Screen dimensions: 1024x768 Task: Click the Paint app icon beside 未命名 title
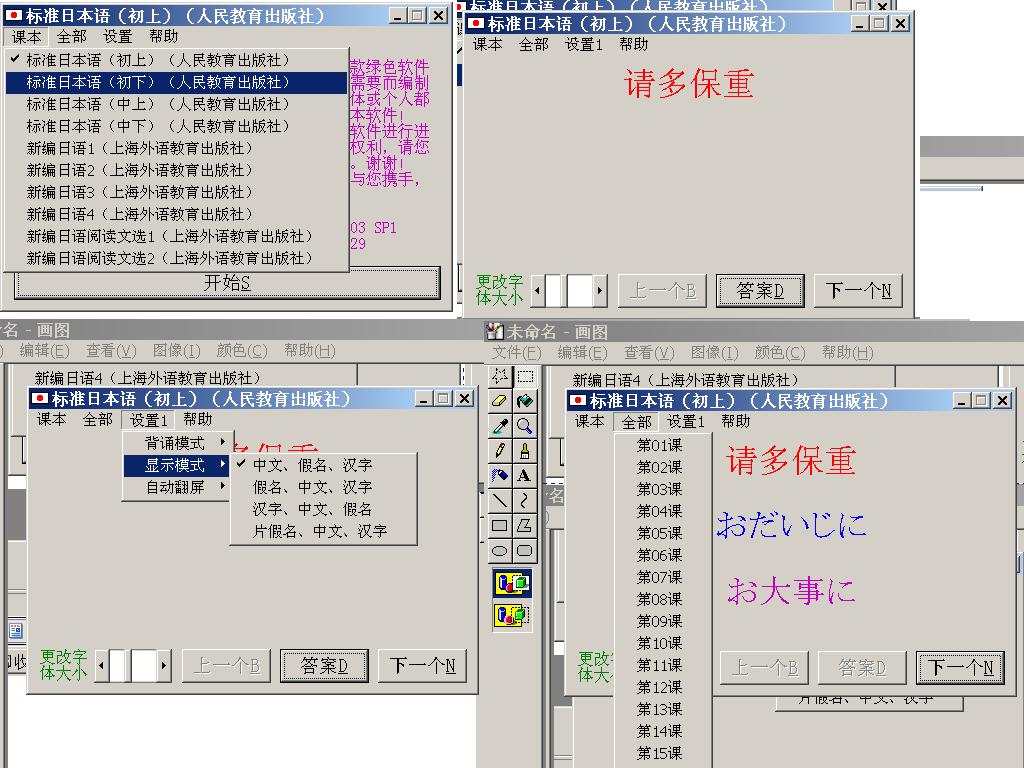[x=494, y=332]
